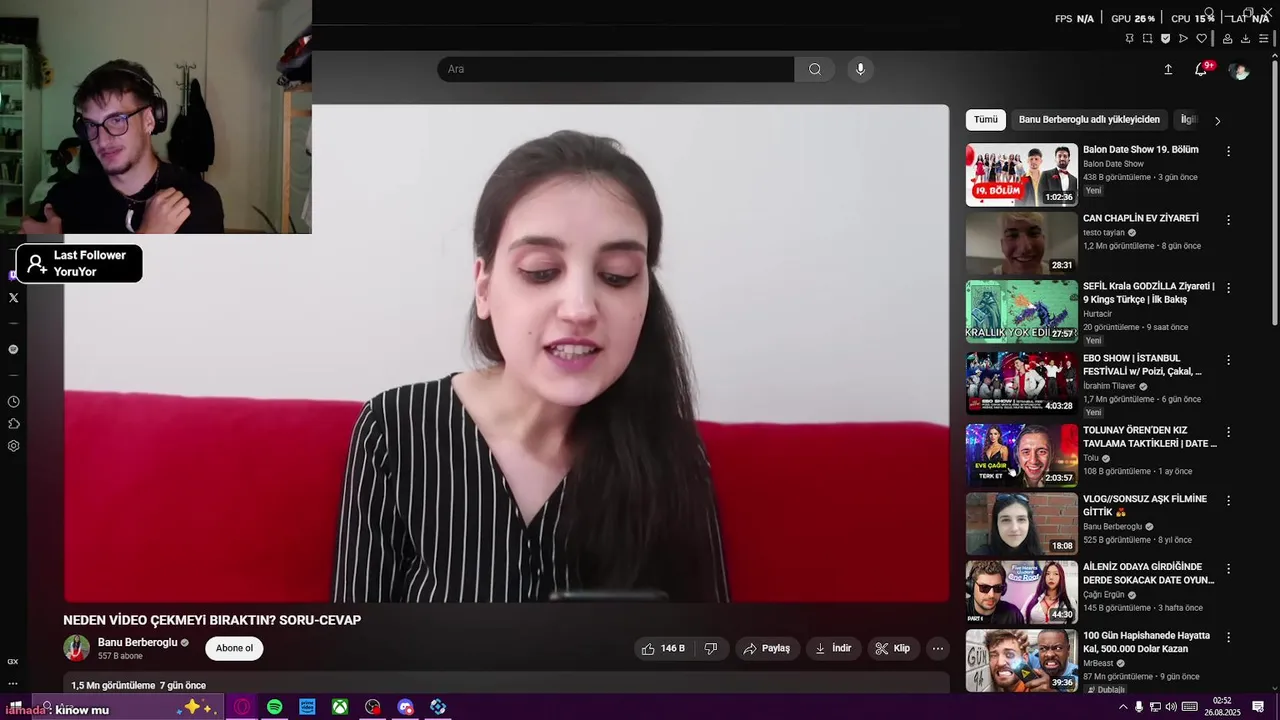Open settings gear in browser sidebar
The image size is (1280, 720).
tap(13, 446)
